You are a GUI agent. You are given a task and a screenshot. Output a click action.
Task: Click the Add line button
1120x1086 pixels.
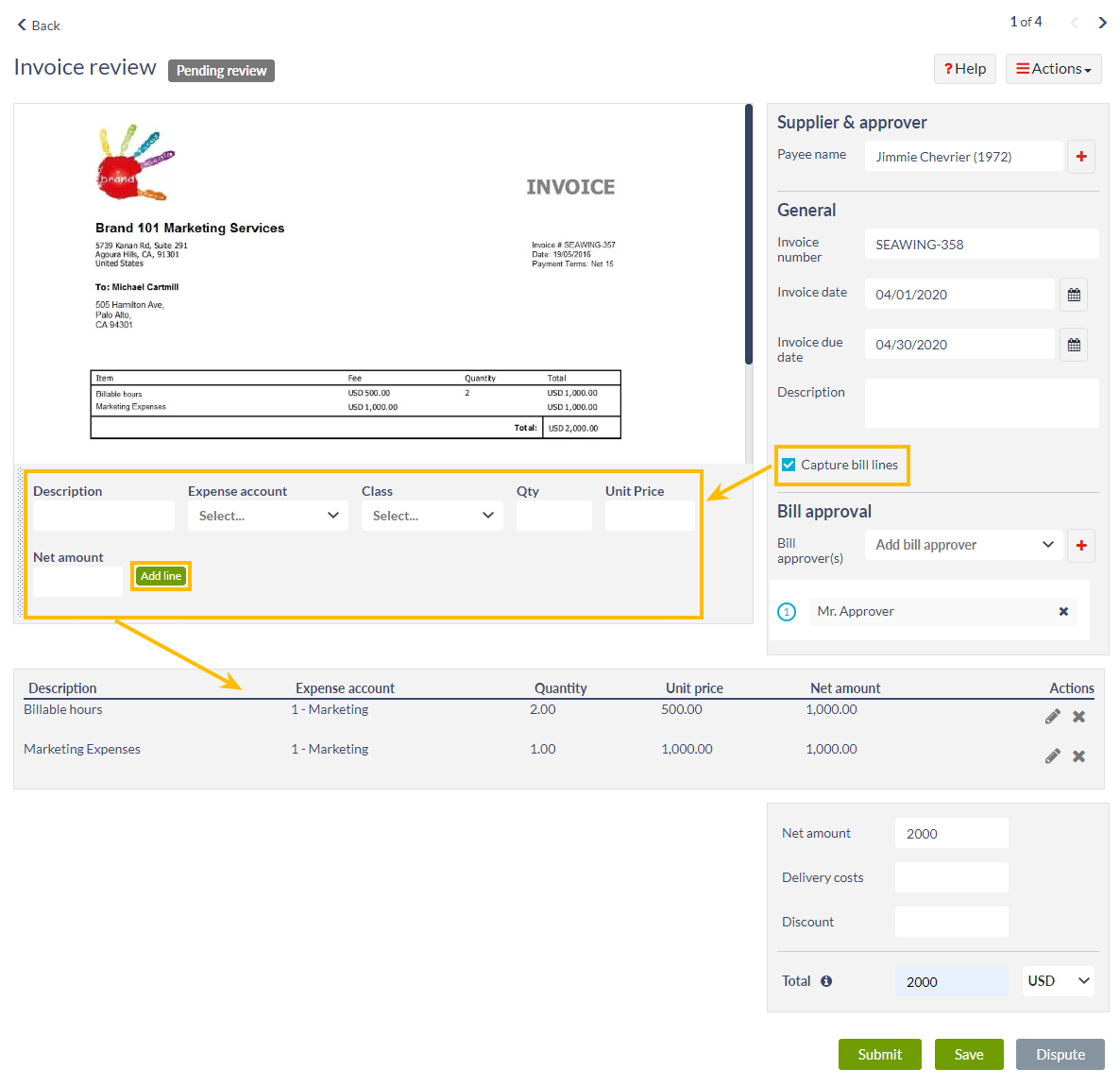coord(161,576)
